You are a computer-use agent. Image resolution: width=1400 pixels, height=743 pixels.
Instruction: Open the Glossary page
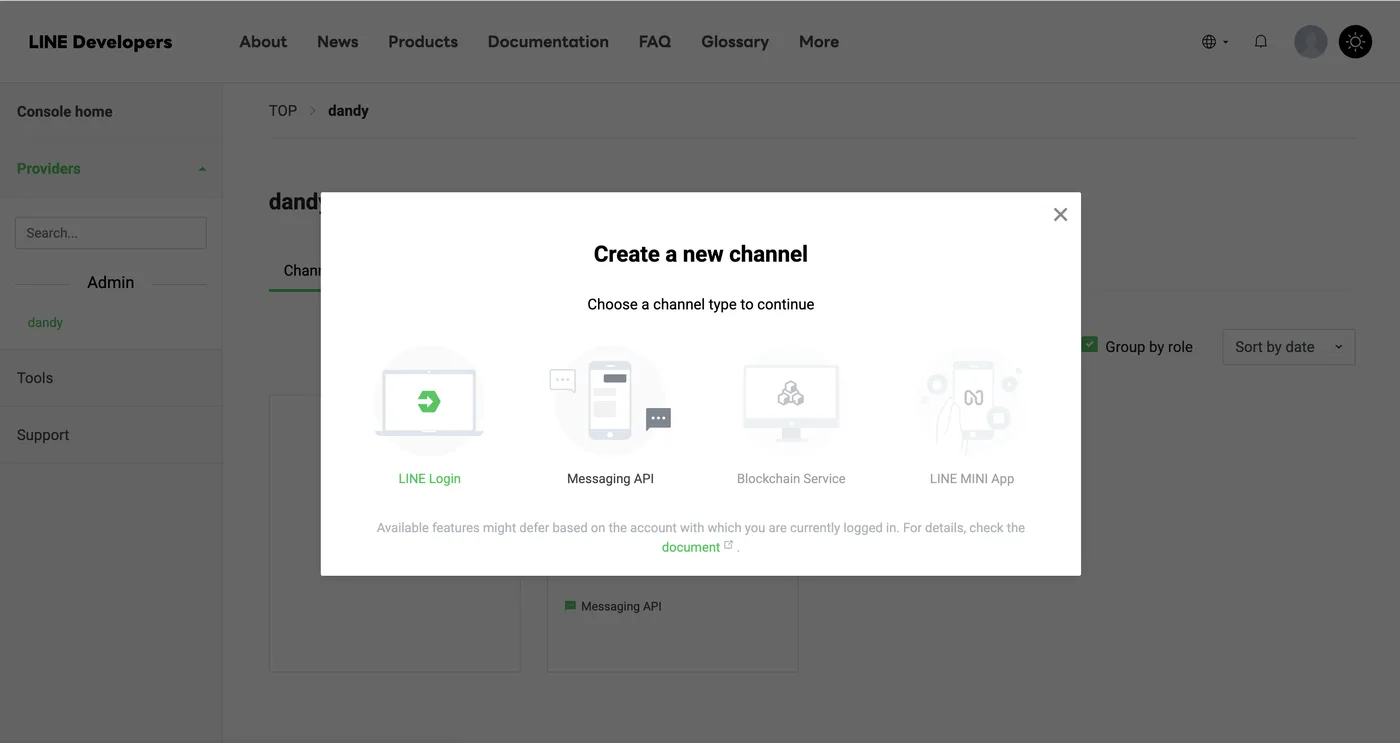point(735,42)
